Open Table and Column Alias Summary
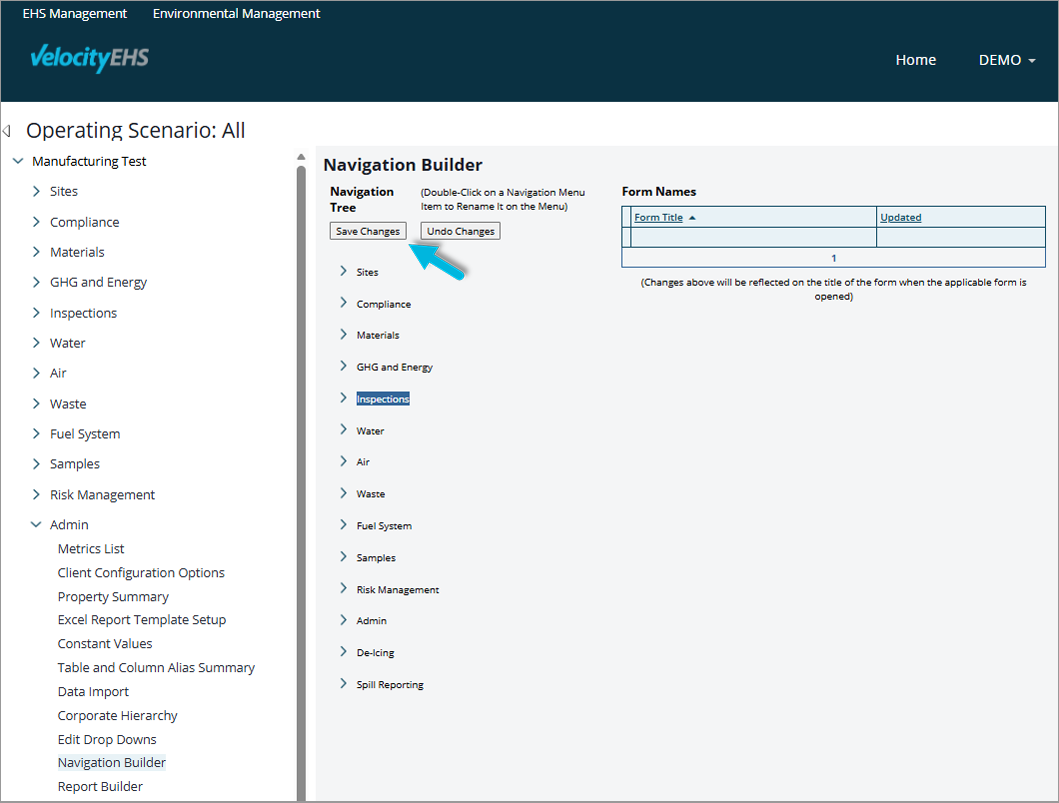Image resolution: width=1059 pixels, height=803 pixels. point(156,667)
